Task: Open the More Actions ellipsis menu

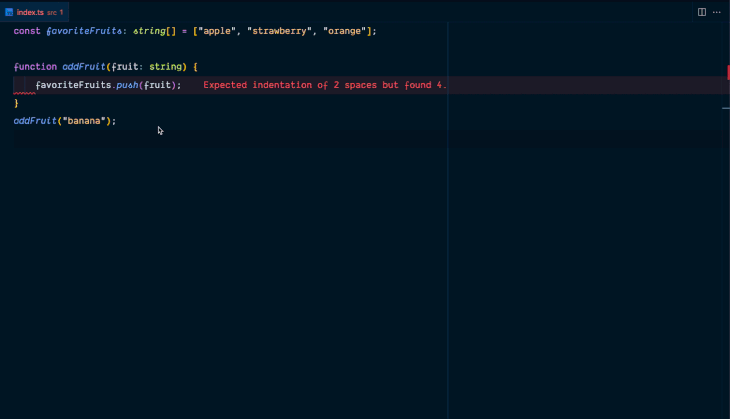Action: (x=716, y=12)
